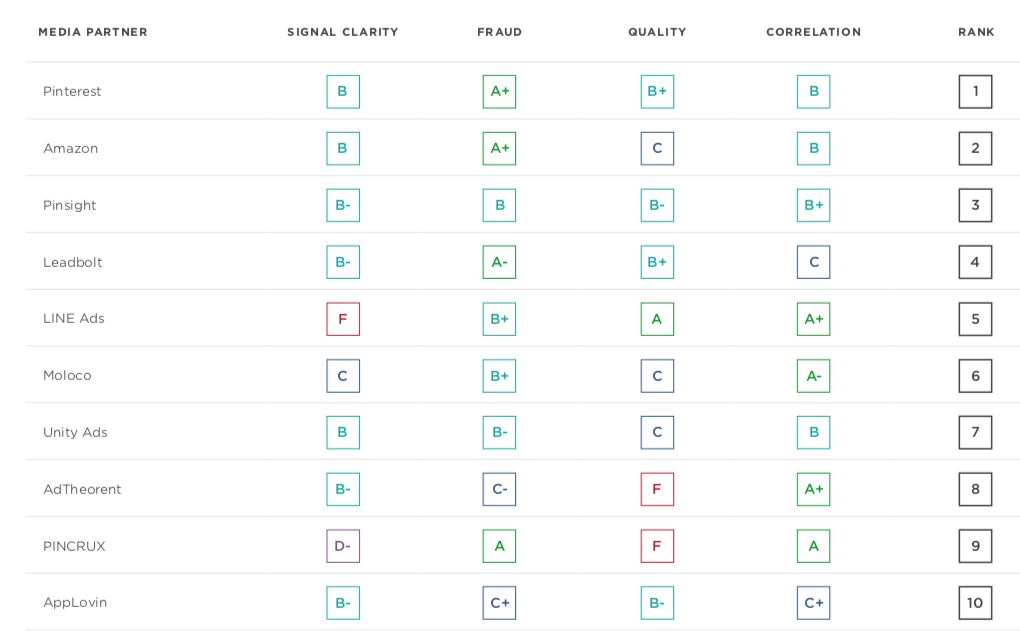1020x631 pixels.
Task: Click Unity Ads' Signal Clarity B badge
Action: point(343,433)
